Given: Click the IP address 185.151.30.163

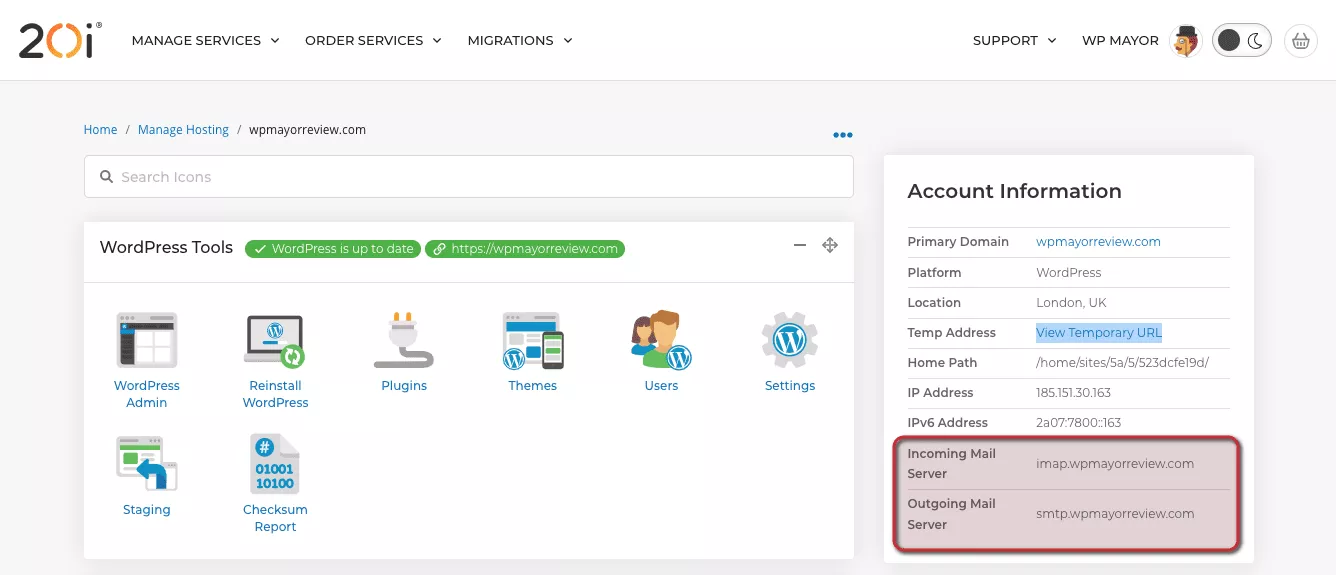Looking at the screenshot, I should 1073,392.
